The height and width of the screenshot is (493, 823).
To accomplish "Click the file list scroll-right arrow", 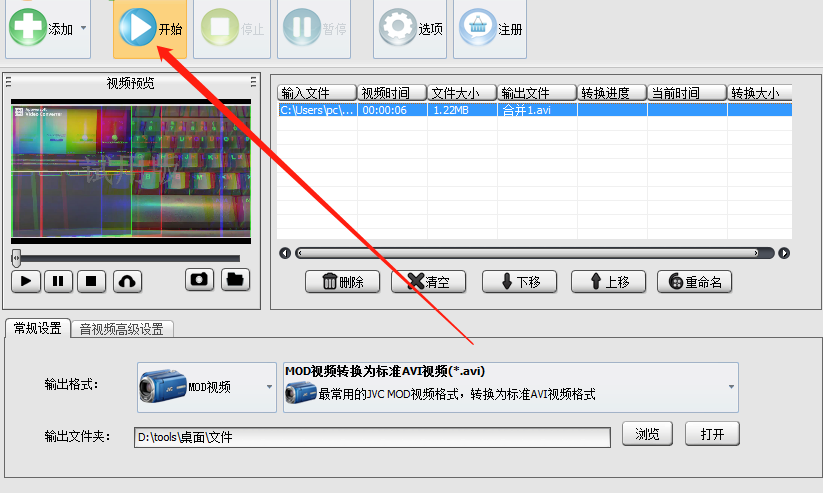I will coord(784,253).
